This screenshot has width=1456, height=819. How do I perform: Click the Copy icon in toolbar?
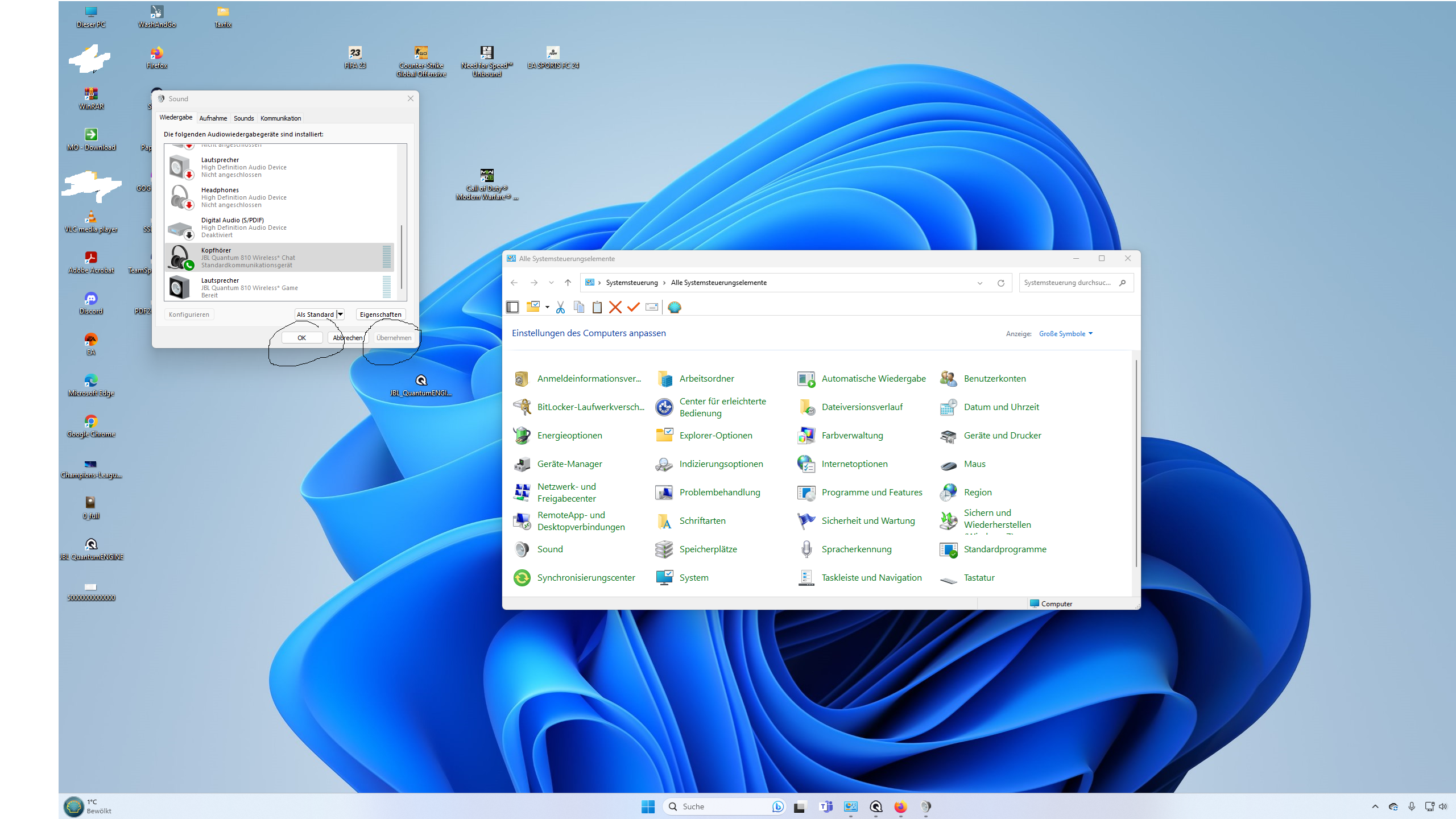(579, 307)
